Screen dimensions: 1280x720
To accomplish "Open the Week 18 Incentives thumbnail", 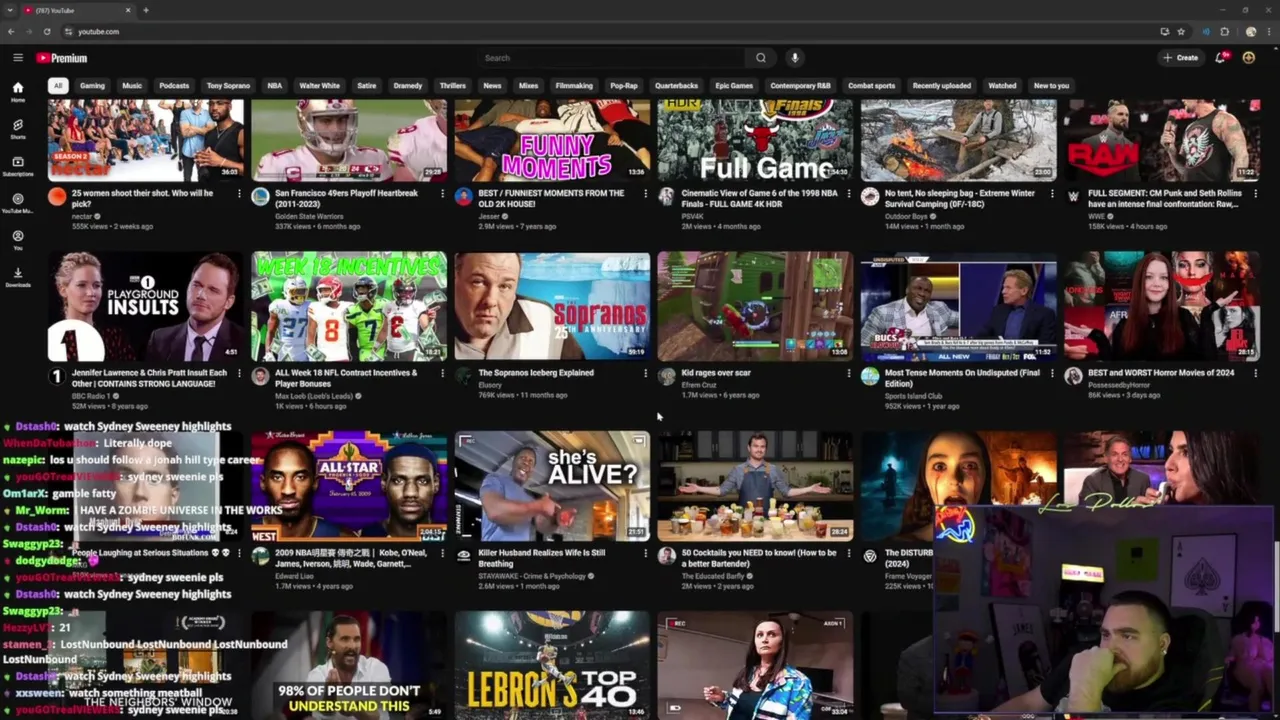I will point(349,306).
